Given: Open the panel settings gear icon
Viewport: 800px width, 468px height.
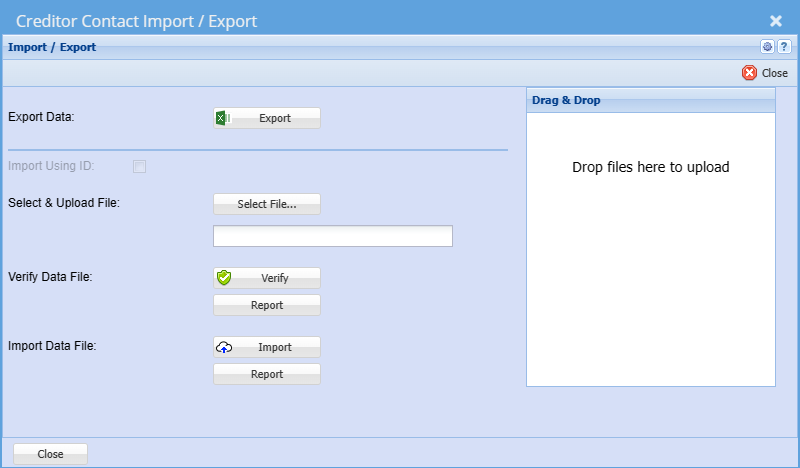Looking at the screenshot, I should tap(767, 47).
